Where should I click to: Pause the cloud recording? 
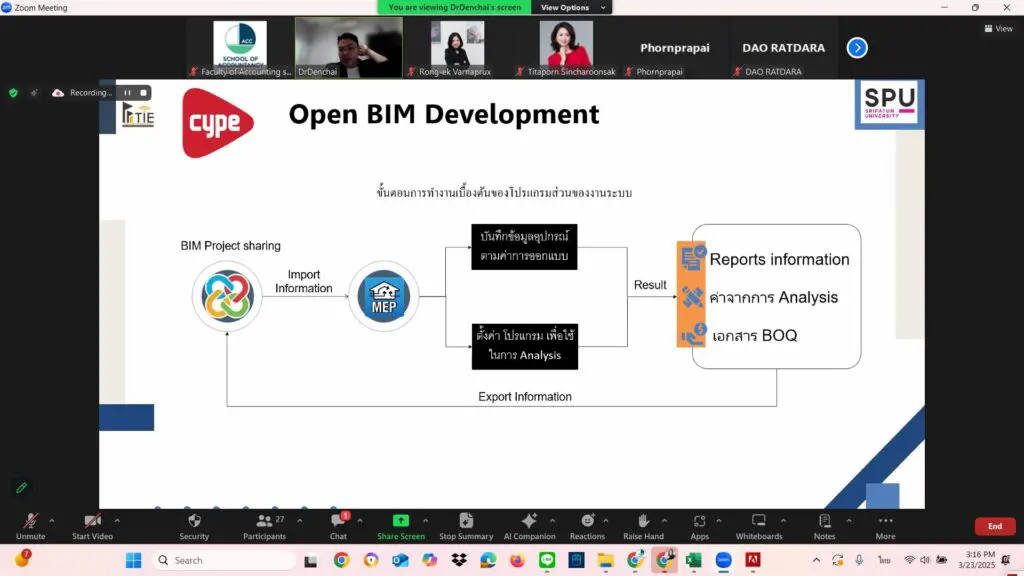(127, 93)
